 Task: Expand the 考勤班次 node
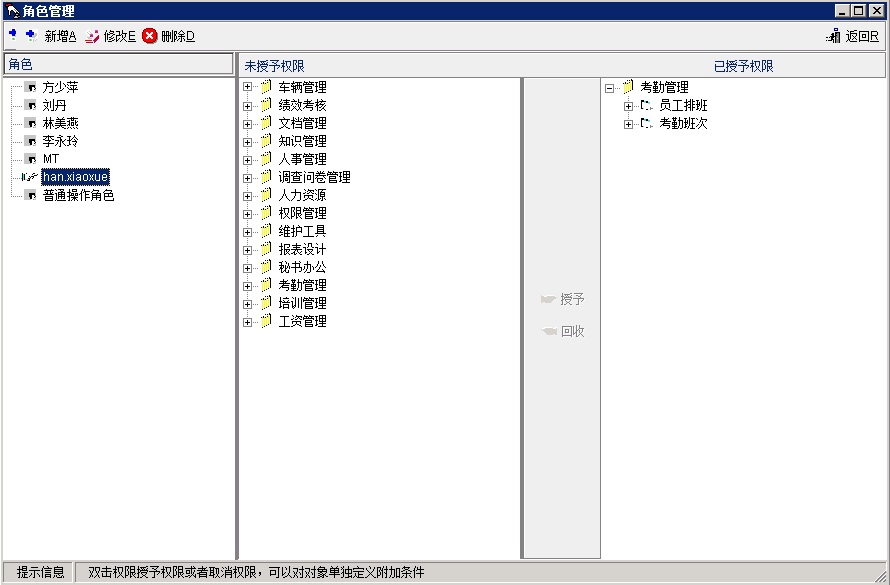pos(628,123)
